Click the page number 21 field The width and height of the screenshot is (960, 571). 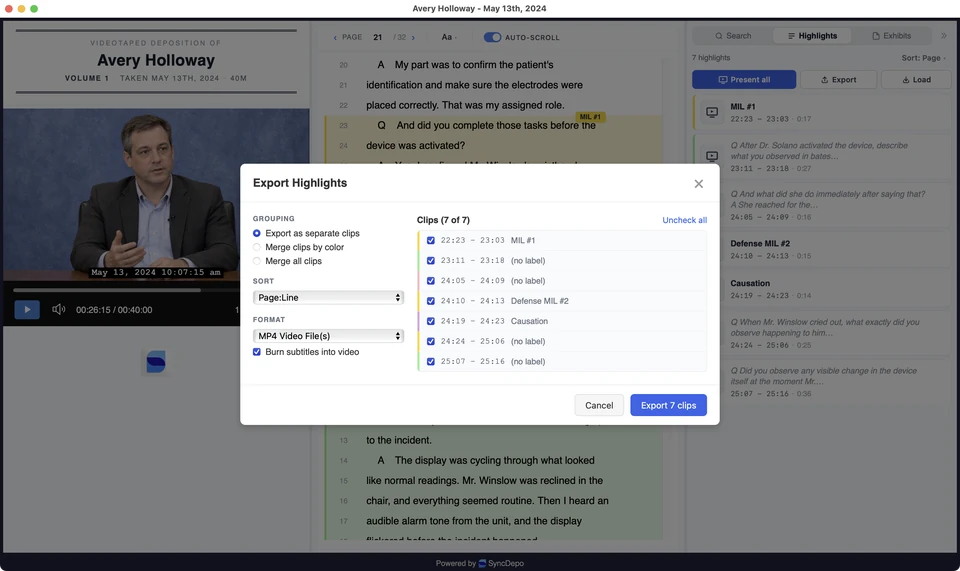coord(378,37)
